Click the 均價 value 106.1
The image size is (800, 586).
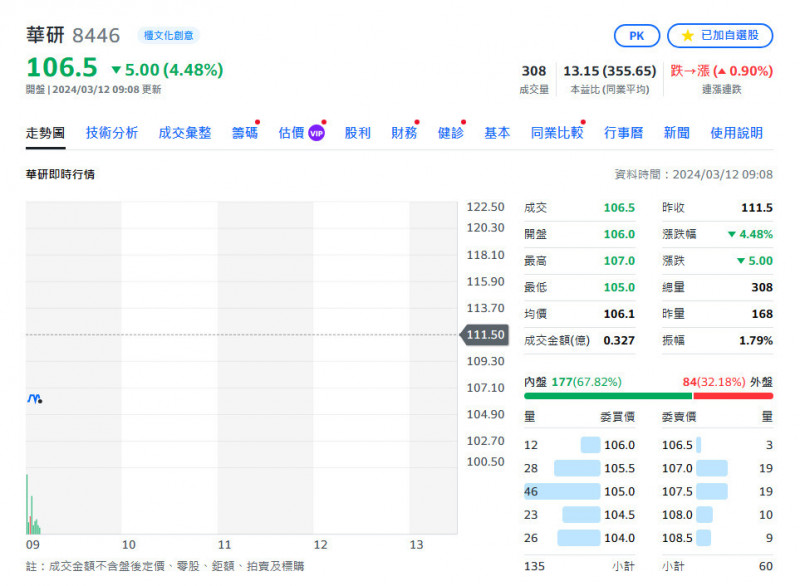(x=619, y=314)
